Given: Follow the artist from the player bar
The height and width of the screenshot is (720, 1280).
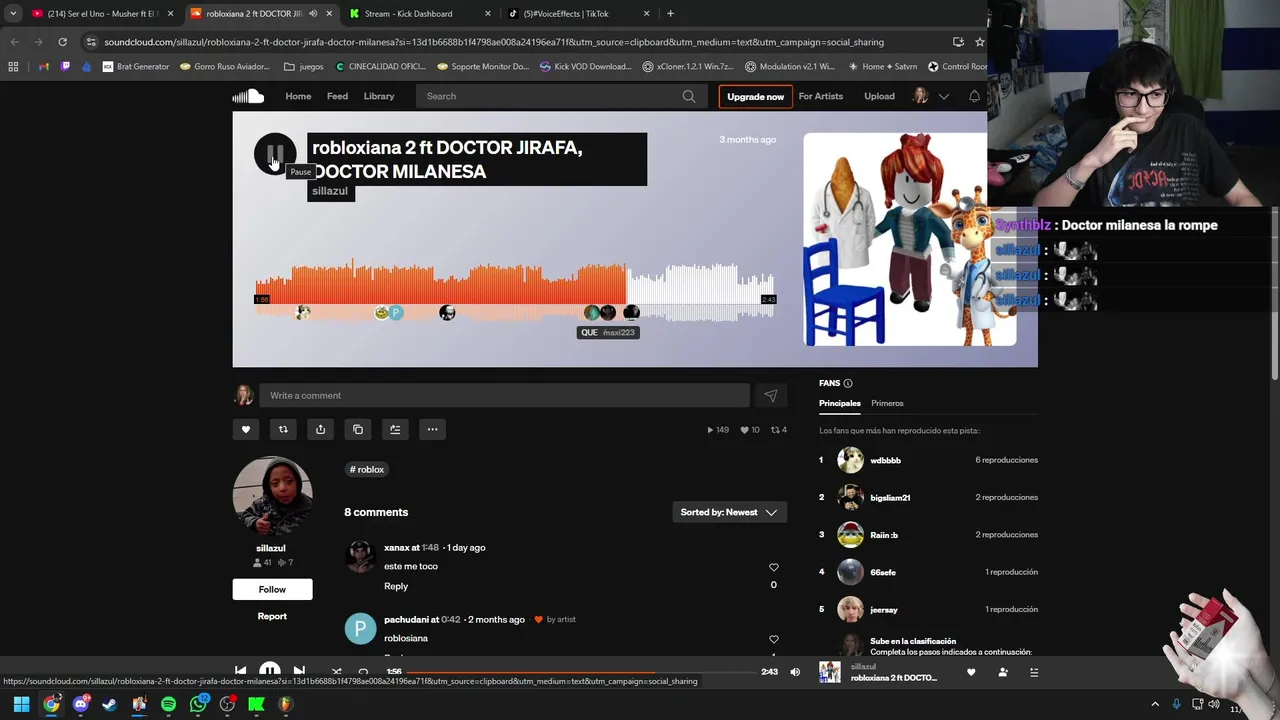Looking at the screenshot, I should (x=1003, y=672).
